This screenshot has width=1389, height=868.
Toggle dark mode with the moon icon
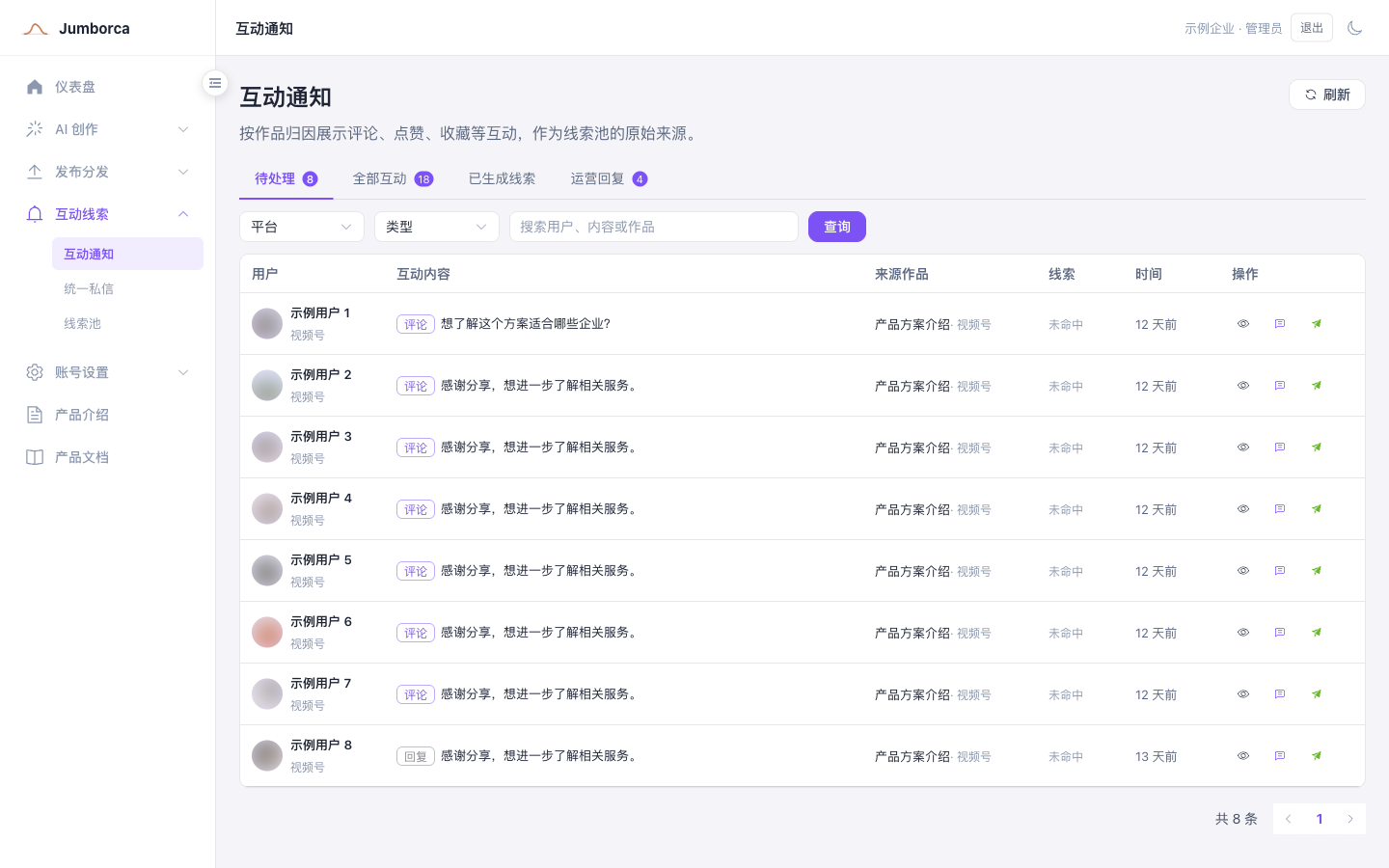coord(1354,28)
